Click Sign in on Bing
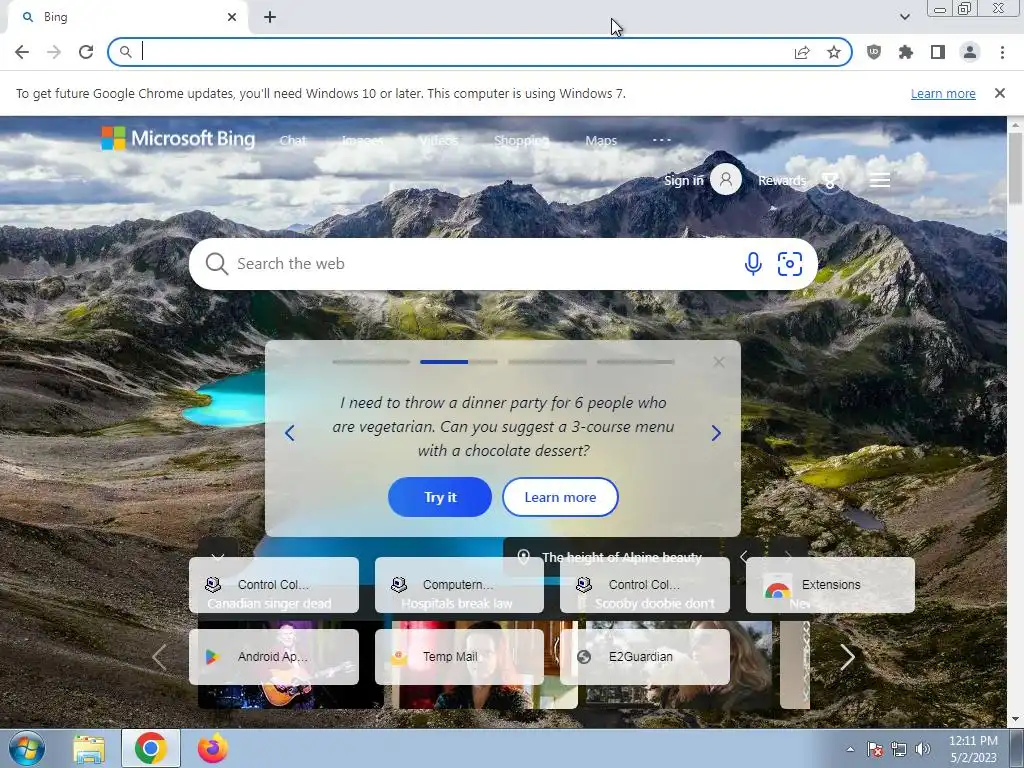The width and height of the screenshot is (1024, 768). tap(683, 180)
